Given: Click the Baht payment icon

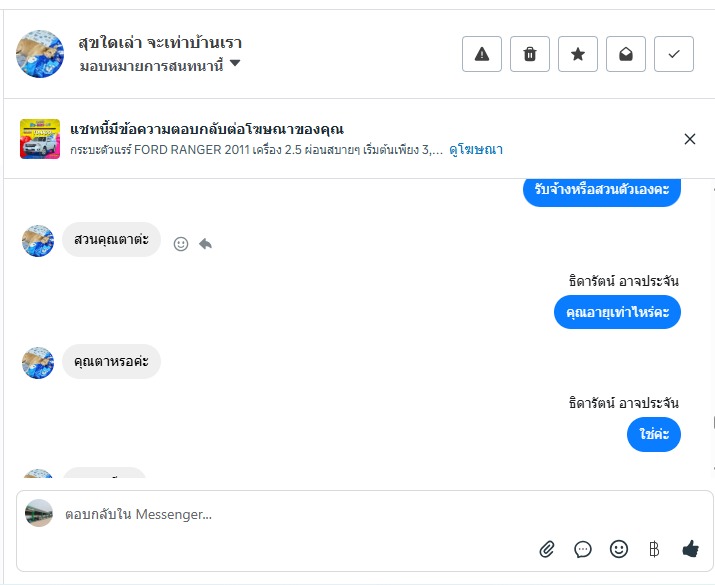Looking at the screenshot, I should pyautogui.click(x=654, y=549).
